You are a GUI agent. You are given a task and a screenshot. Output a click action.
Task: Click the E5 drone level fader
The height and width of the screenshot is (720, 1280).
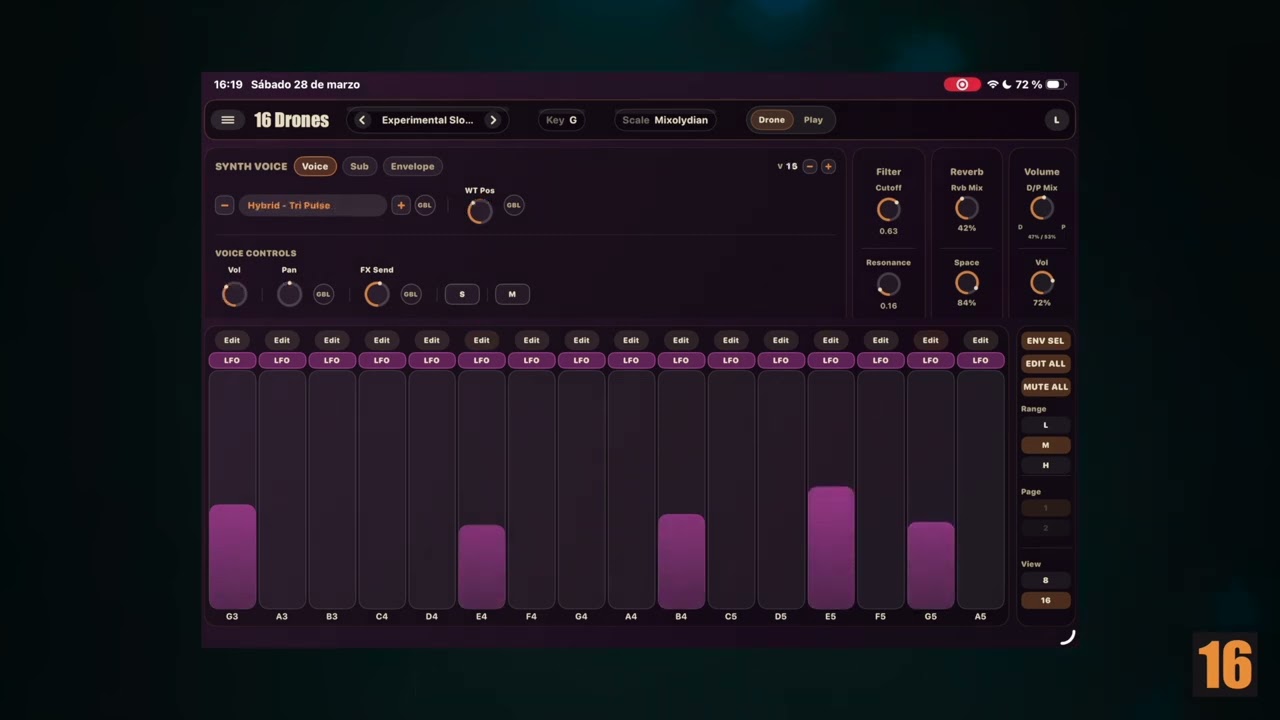pyautogui.click(x=830, y=489)
